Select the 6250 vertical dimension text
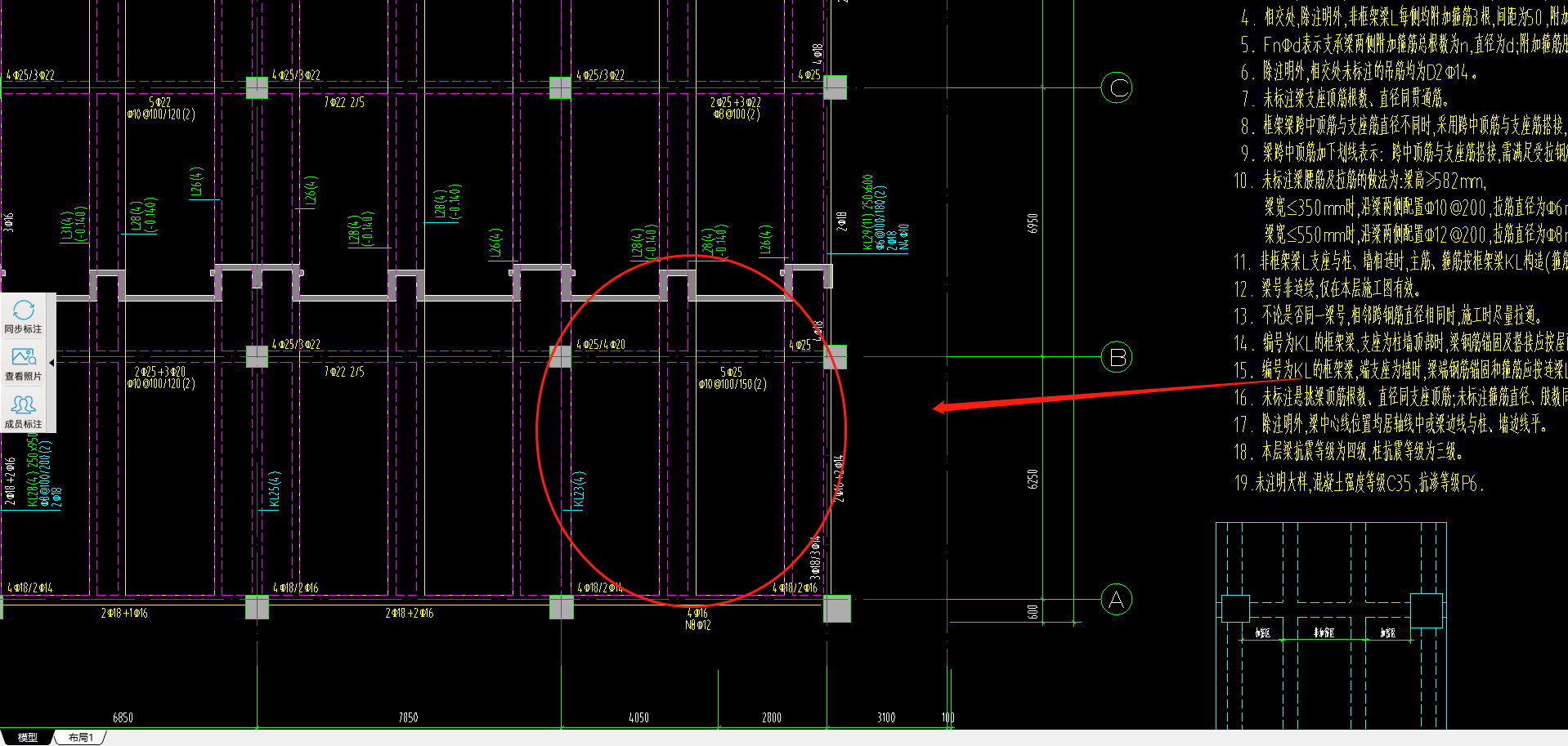The width and height of the screenshot is (1568, 746). 1033,479
